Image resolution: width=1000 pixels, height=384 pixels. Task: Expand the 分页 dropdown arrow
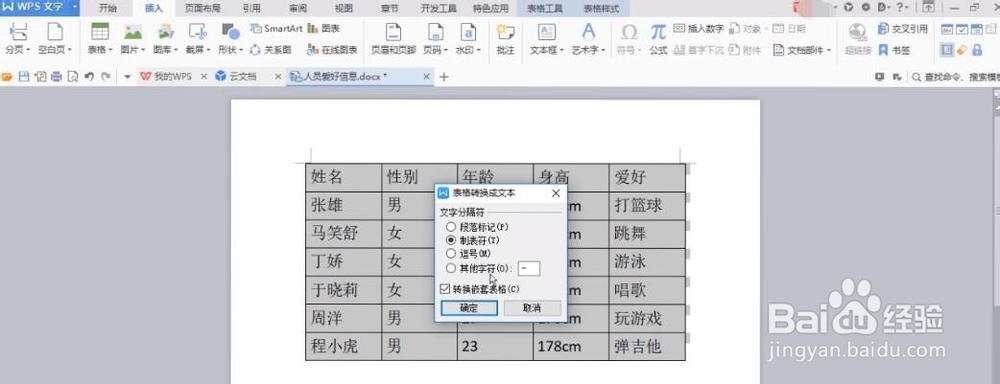[29, 50]
